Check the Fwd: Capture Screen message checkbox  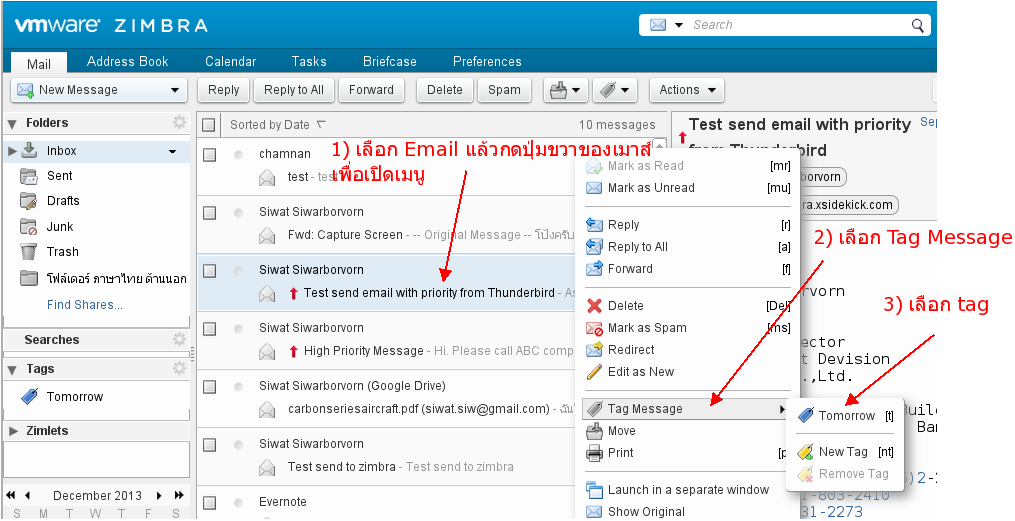tap(209, 213)
